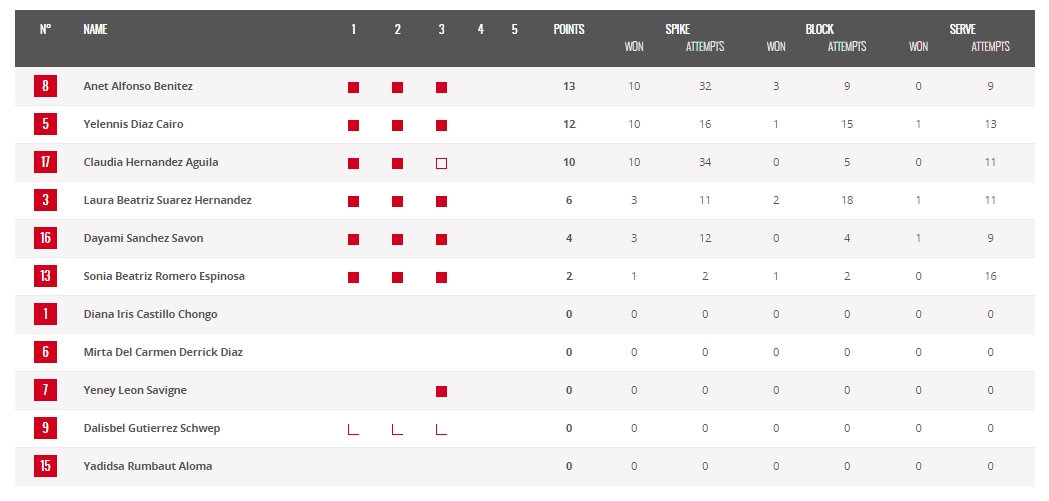Click Claudia Hernandez Aguila's hollow set 3 square
Screen dimensions: 1049x501
[441, 163]
